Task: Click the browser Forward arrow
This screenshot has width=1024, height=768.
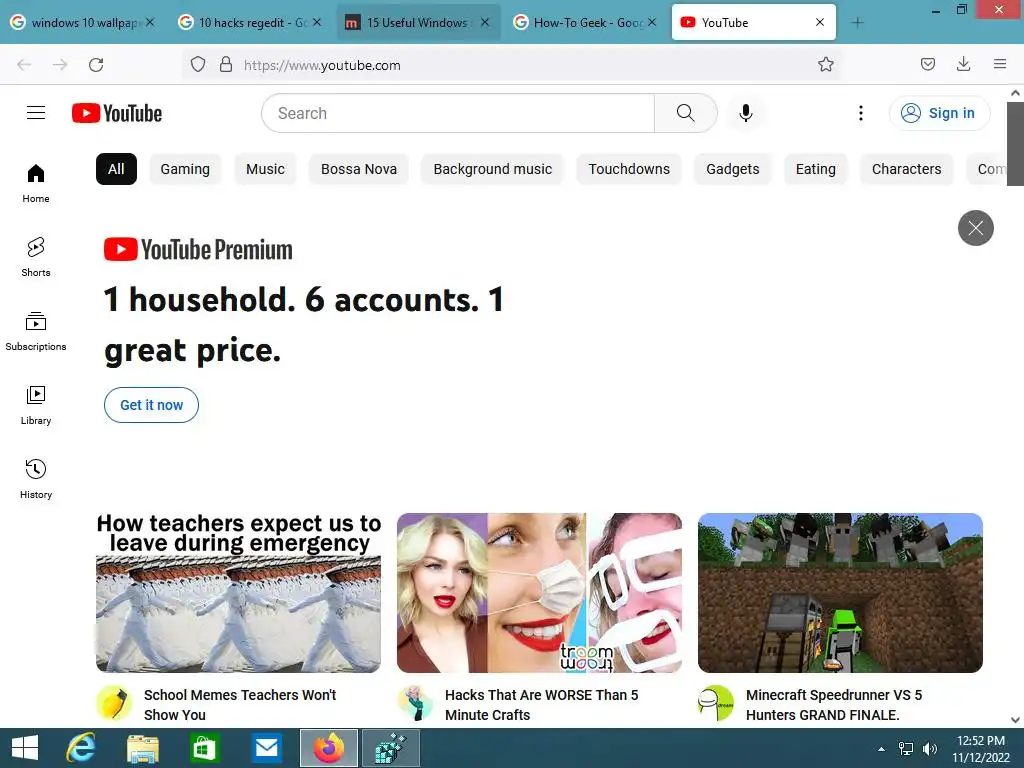Action: coord(60,65)
